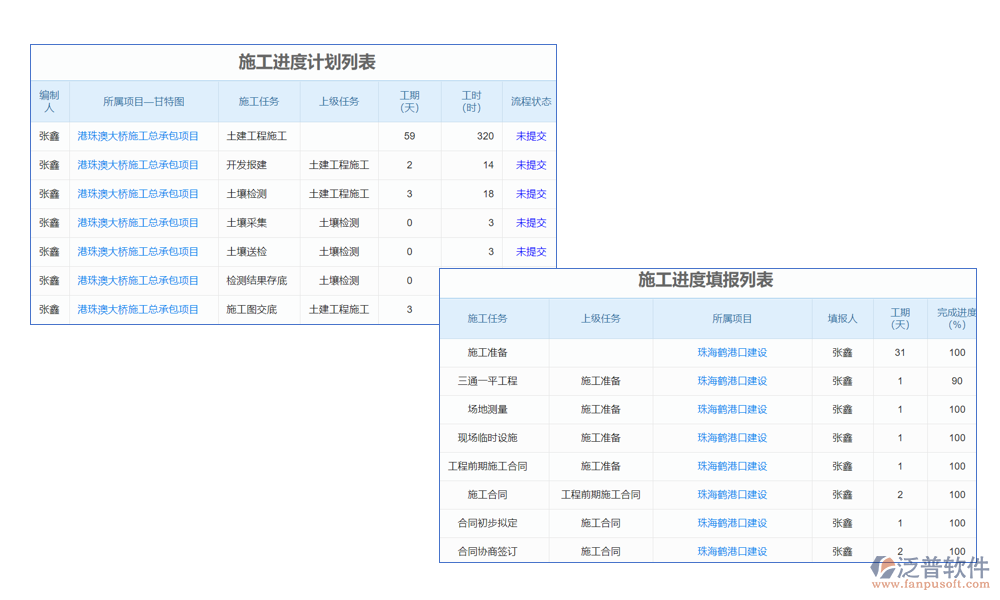Click the 填报人 column header
Viewport: 1000px width, 600px height.
(842, 319)
